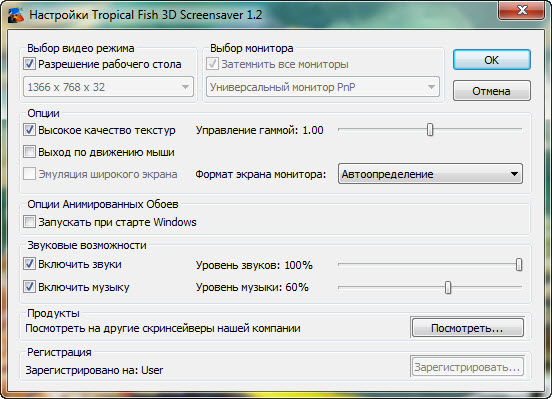Click the Формат экрана монитора label
Screen dimensions: 552x399
point(261,174)
